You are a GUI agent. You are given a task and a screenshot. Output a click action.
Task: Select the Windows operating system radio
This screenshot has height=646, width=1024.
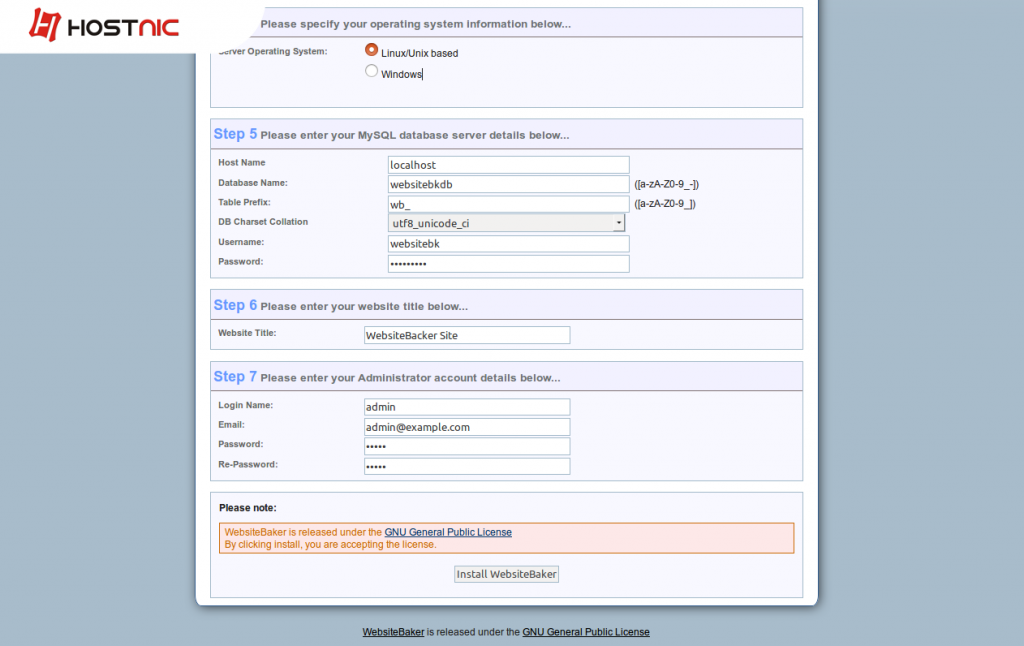click(372, 71)
